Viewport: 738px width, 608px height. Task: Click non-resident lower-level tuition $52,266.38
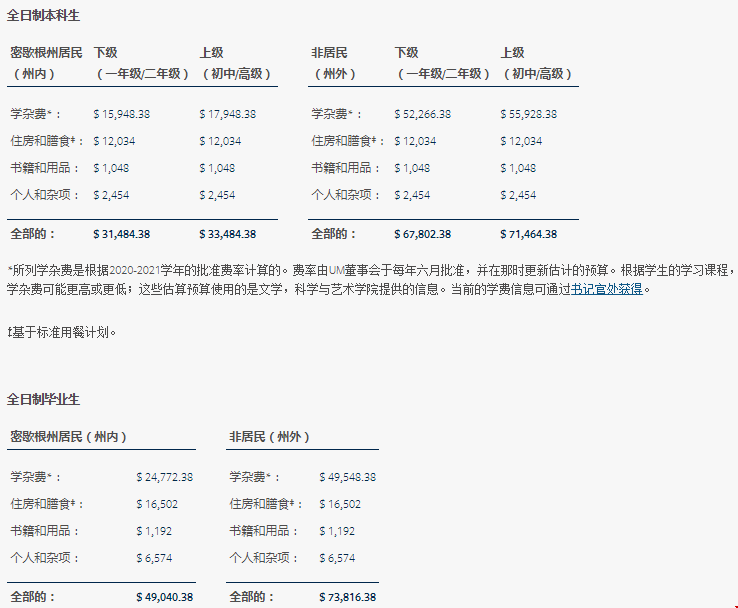[x=422, y=114]
